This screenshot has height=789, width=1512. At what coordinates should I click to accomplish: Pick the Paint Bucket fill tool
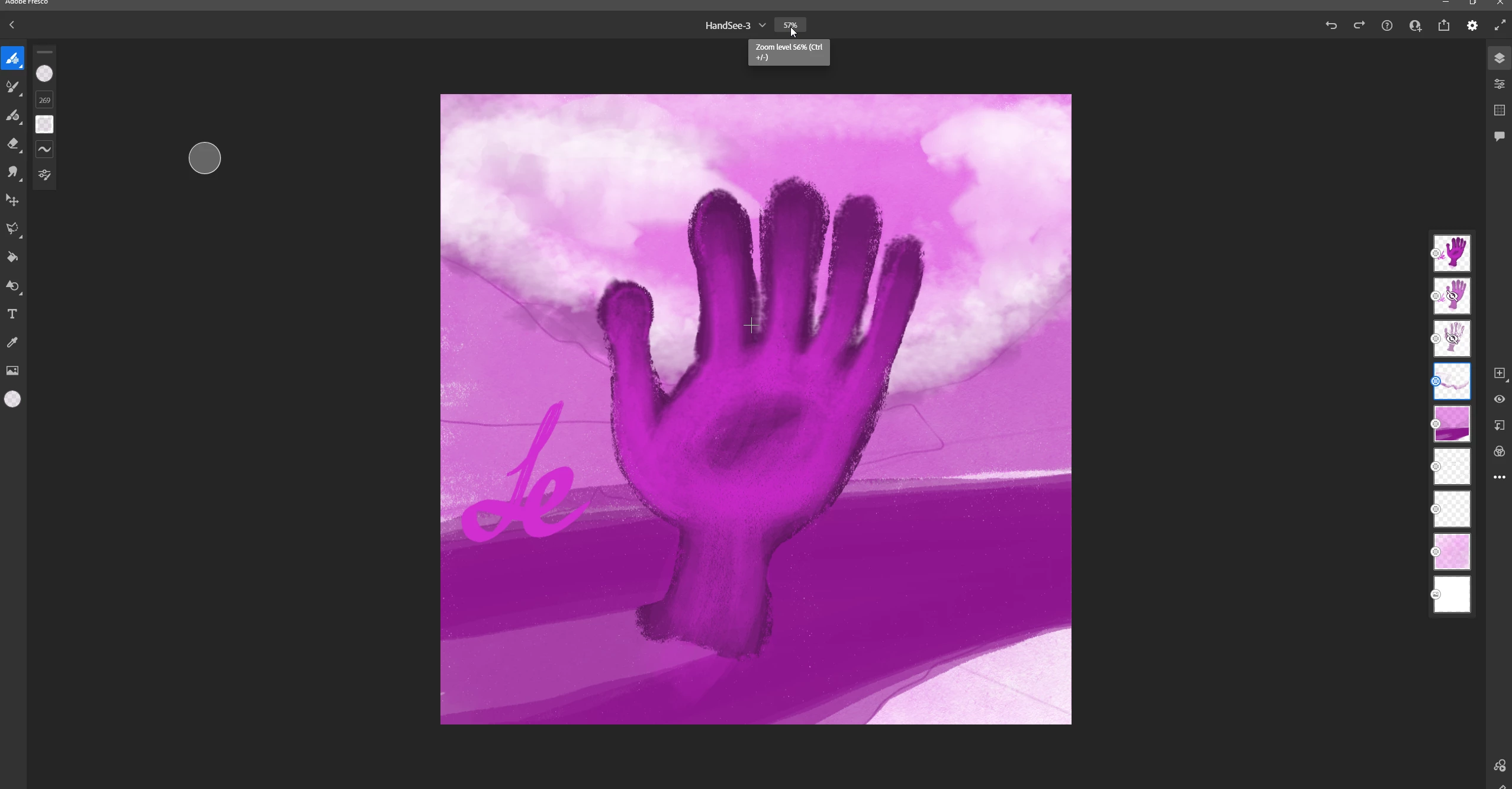click(12, 257)
